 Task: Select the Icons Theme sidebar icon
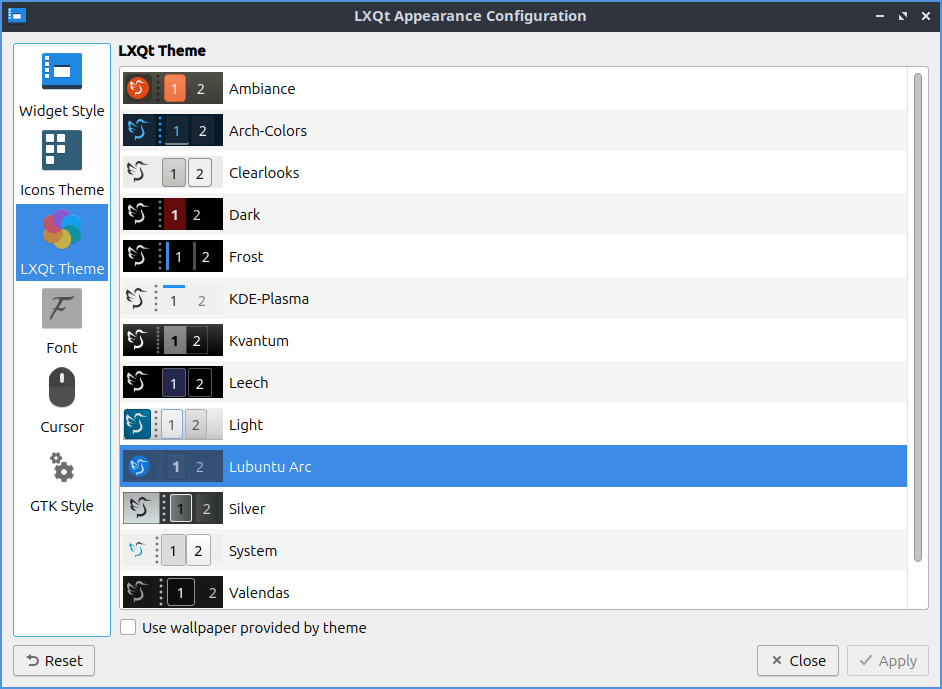[62, 151]
